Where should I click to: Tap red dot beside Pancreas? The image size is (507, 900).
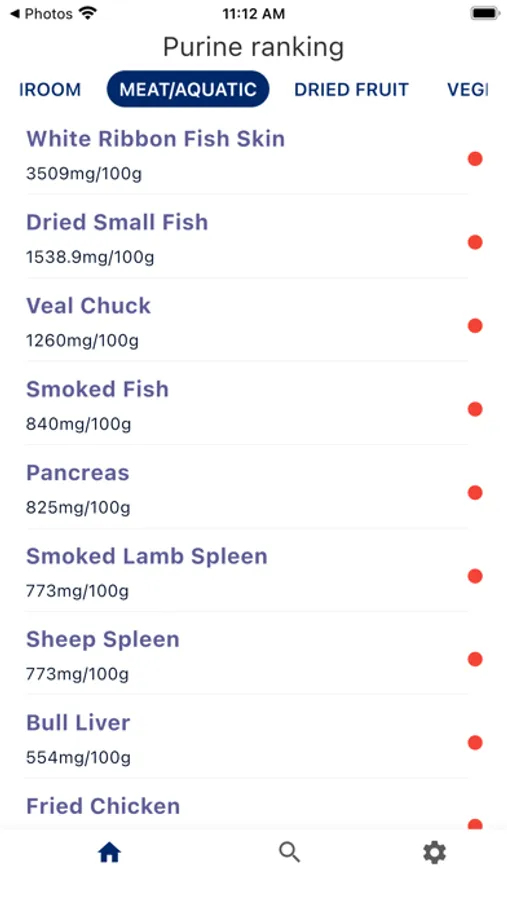[475, 492]
